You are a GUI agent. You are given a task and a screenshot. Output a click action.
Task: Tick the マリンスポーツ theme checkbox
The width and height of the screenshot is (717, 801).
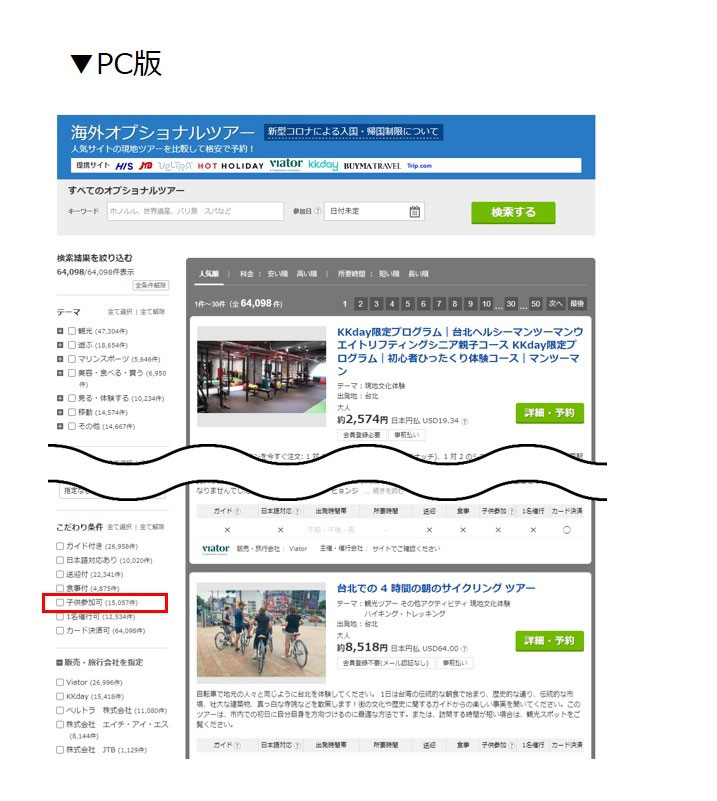point(71,358)
